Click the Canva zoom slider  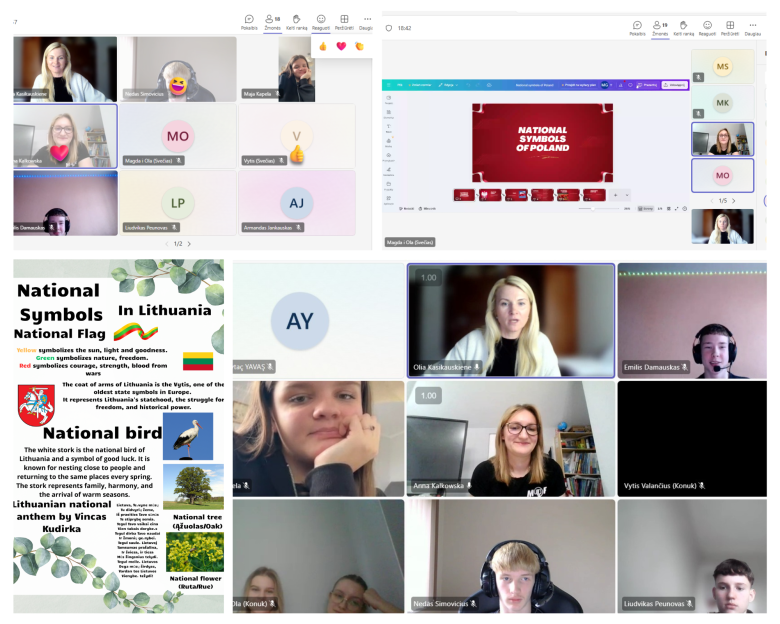pyautogui.click(x=592, y=209)
